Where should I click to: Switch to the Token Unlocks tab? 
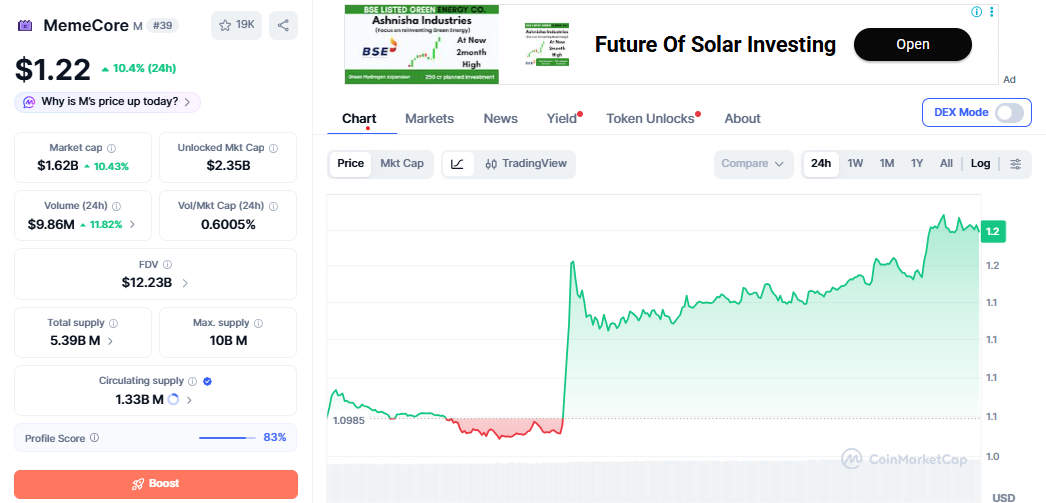(x=650, y=119)
